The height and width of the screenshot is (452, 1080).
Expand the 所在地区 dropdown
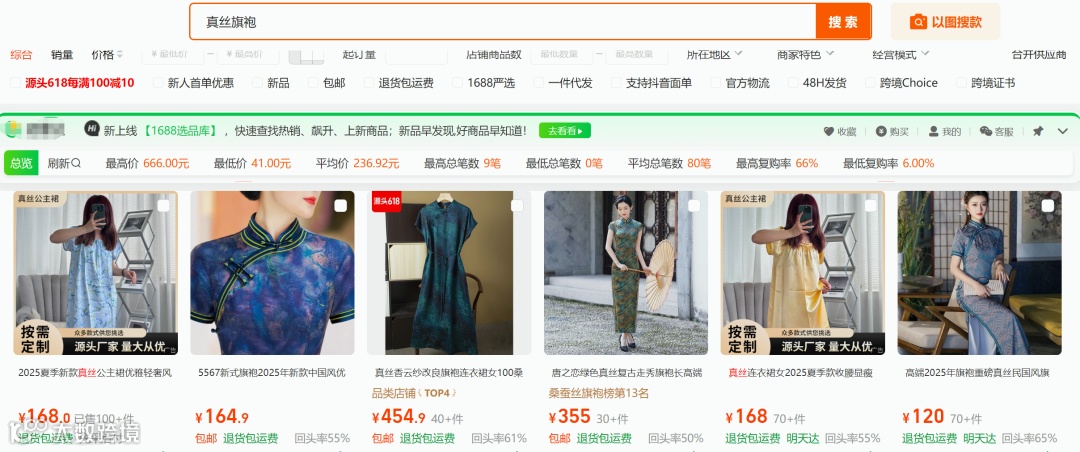pos(714,54)
